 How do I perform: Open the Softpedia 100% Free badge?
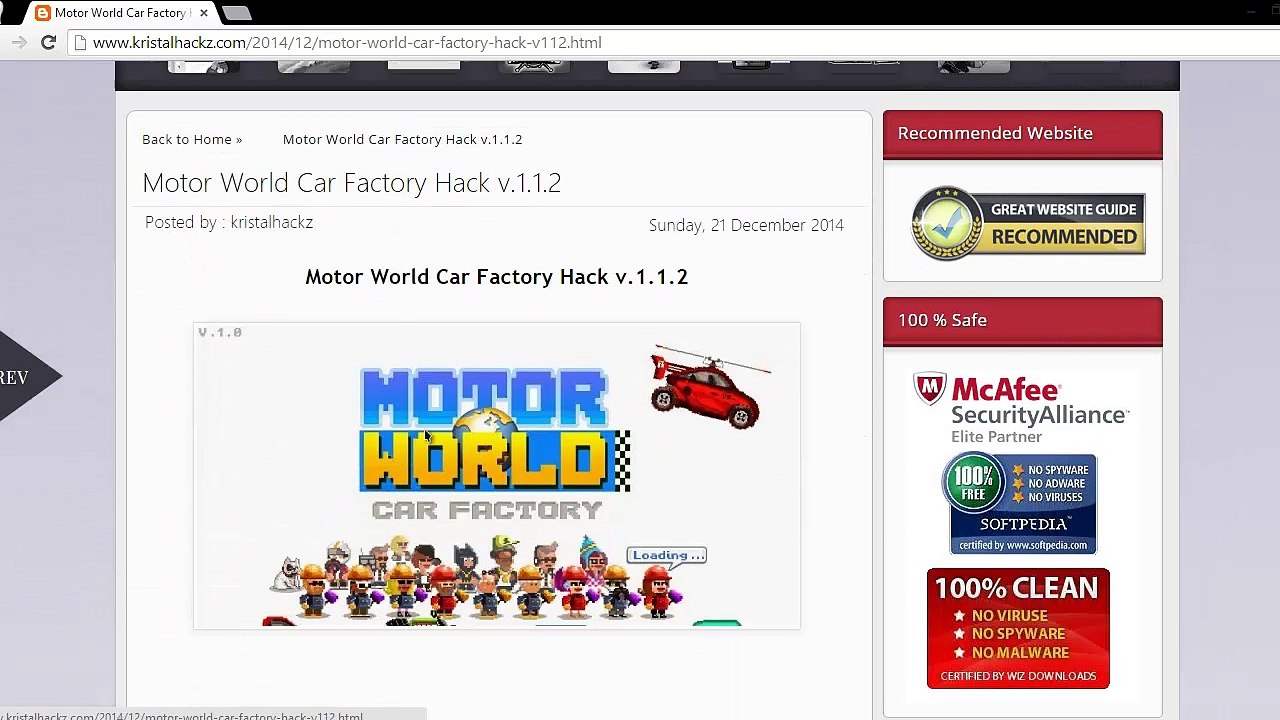[1019, 503]
